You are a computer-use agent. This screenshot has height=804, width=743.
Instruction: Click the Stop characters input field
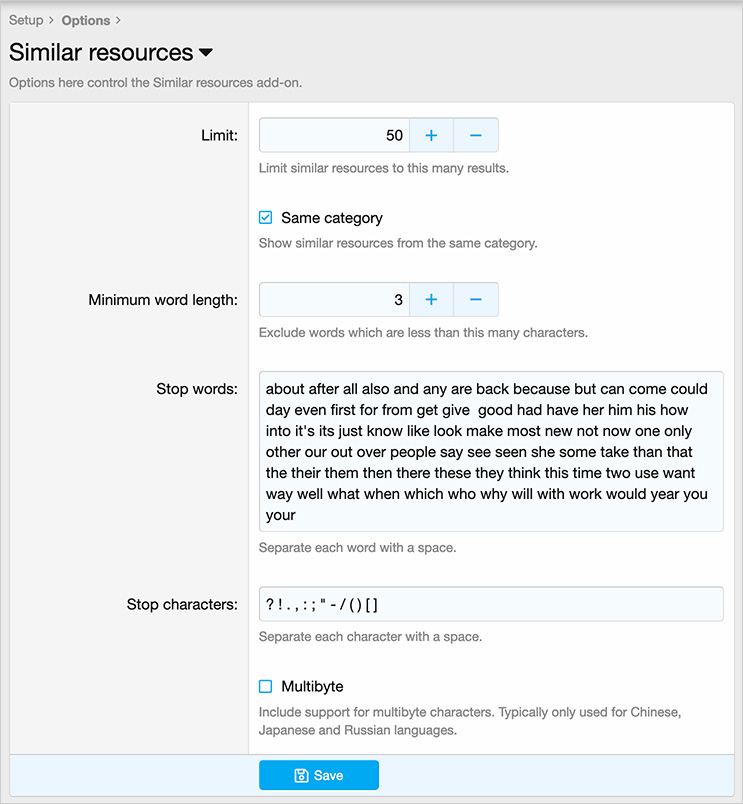[x=491, y=604]
